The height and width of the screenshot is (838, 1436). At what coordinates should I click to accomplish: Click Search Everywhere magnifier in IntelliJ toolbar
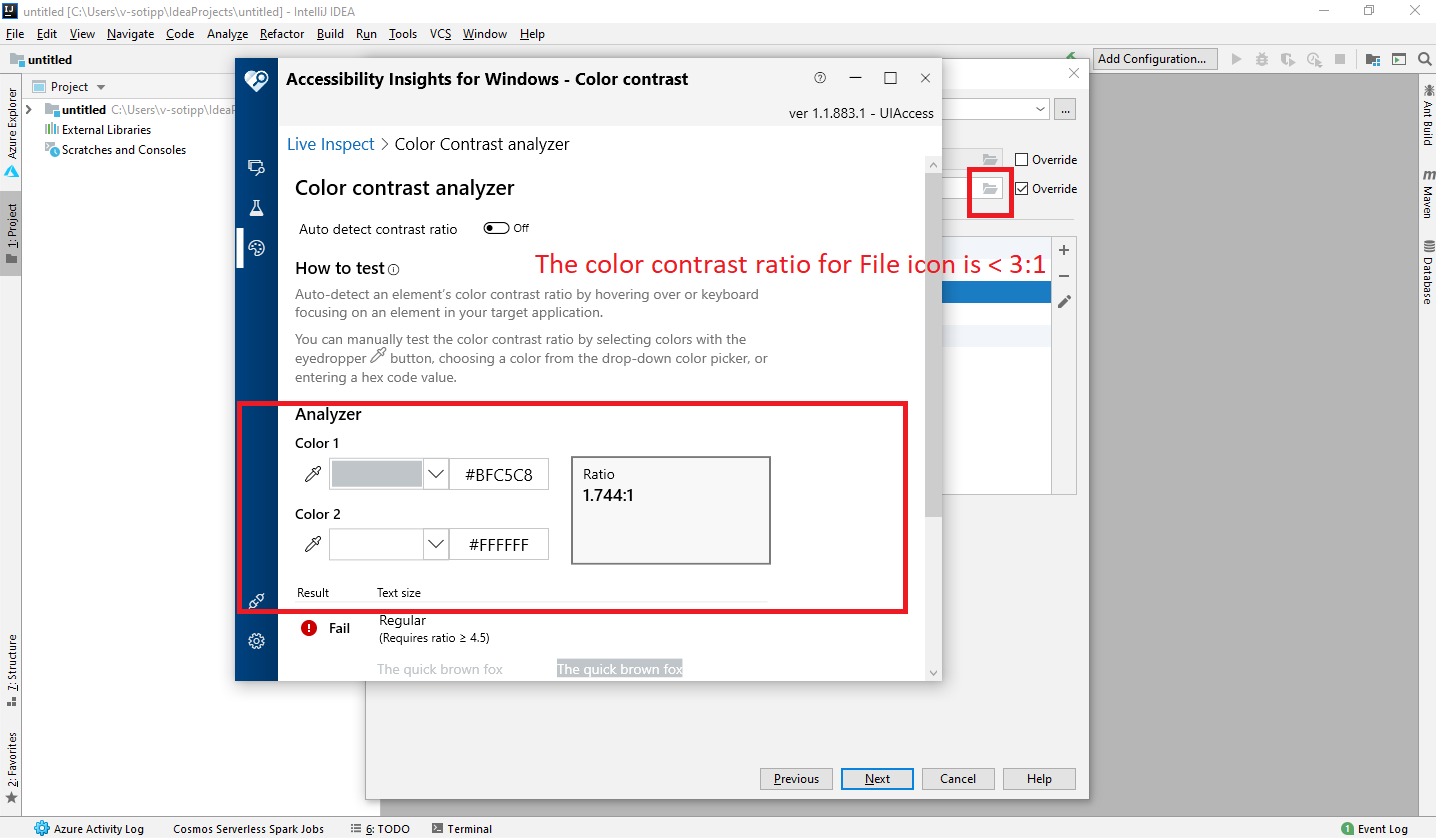pos(1424,59)
